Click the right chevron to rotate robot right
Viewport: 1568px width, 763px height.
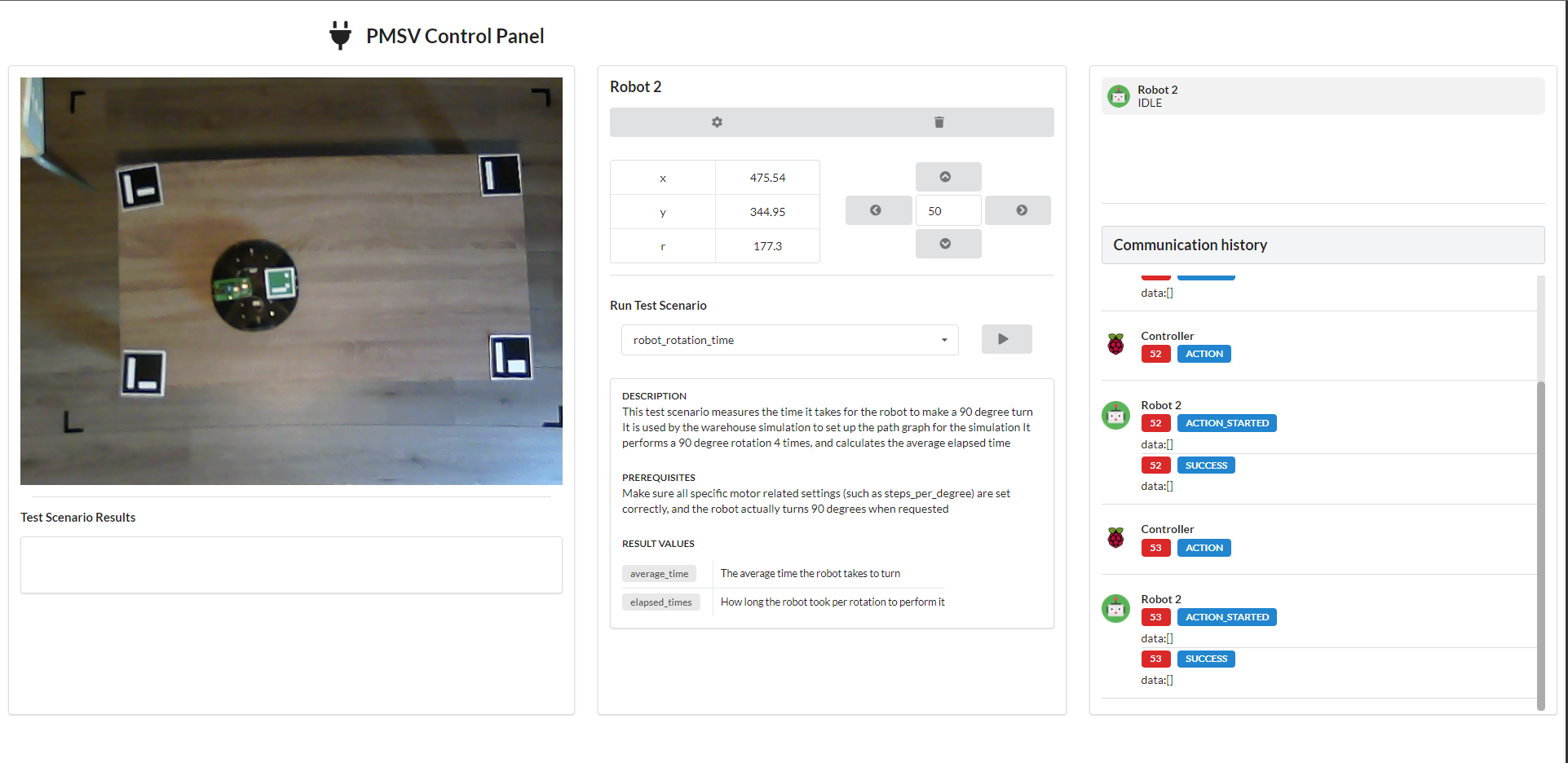[1018, 209]
